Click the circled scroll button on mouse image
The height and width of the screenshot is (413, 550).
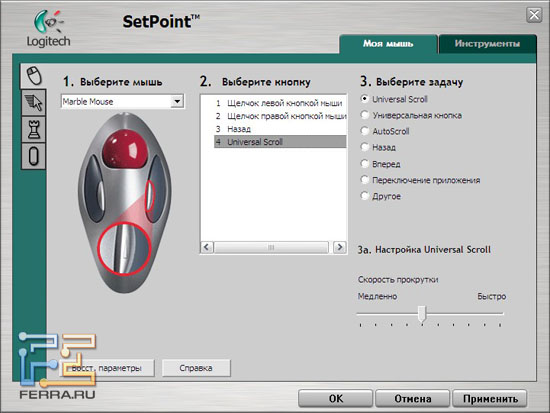coord(124,248)
